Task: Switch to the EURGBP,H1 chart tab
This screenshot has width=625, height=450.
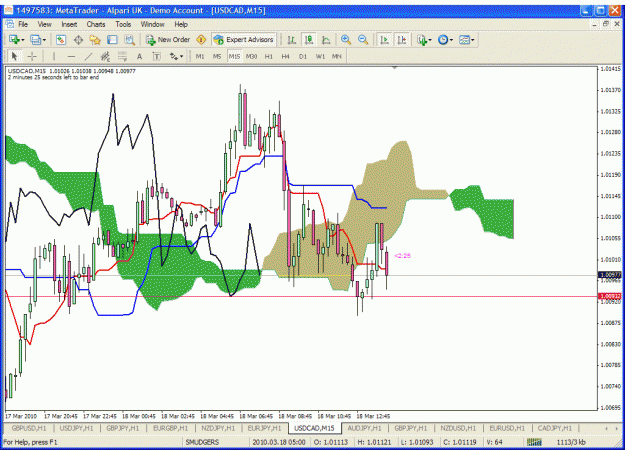Action: click(x=170, y=428)
